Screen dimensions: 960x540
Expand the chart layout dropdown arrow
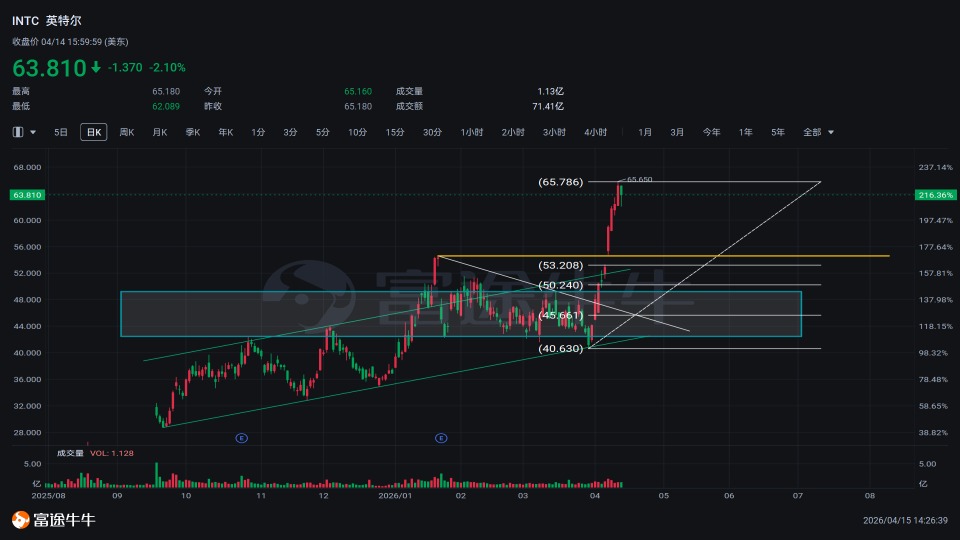coord(33,132)
